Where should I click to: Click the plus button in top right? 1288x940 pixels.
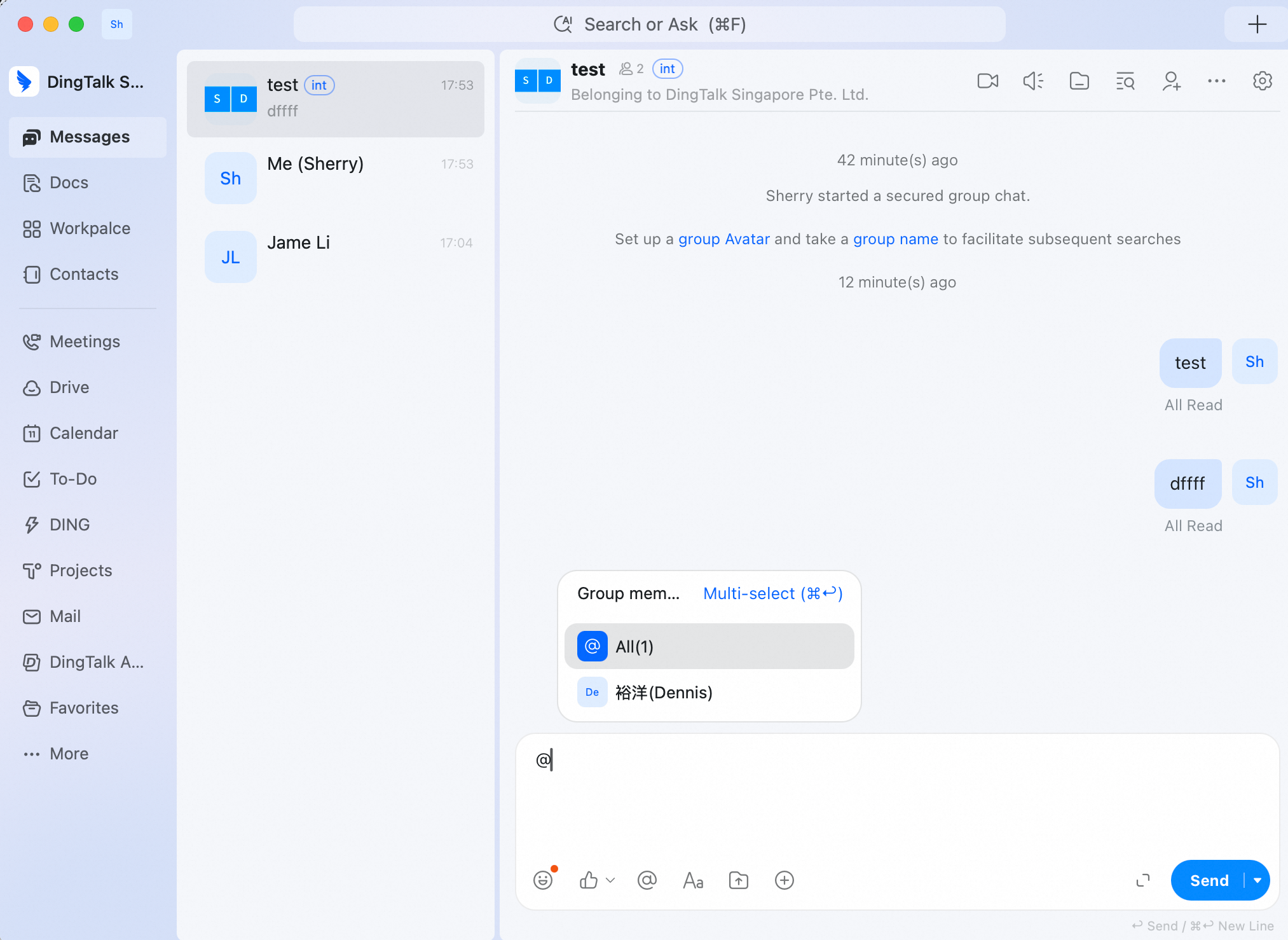point(1257,25)
